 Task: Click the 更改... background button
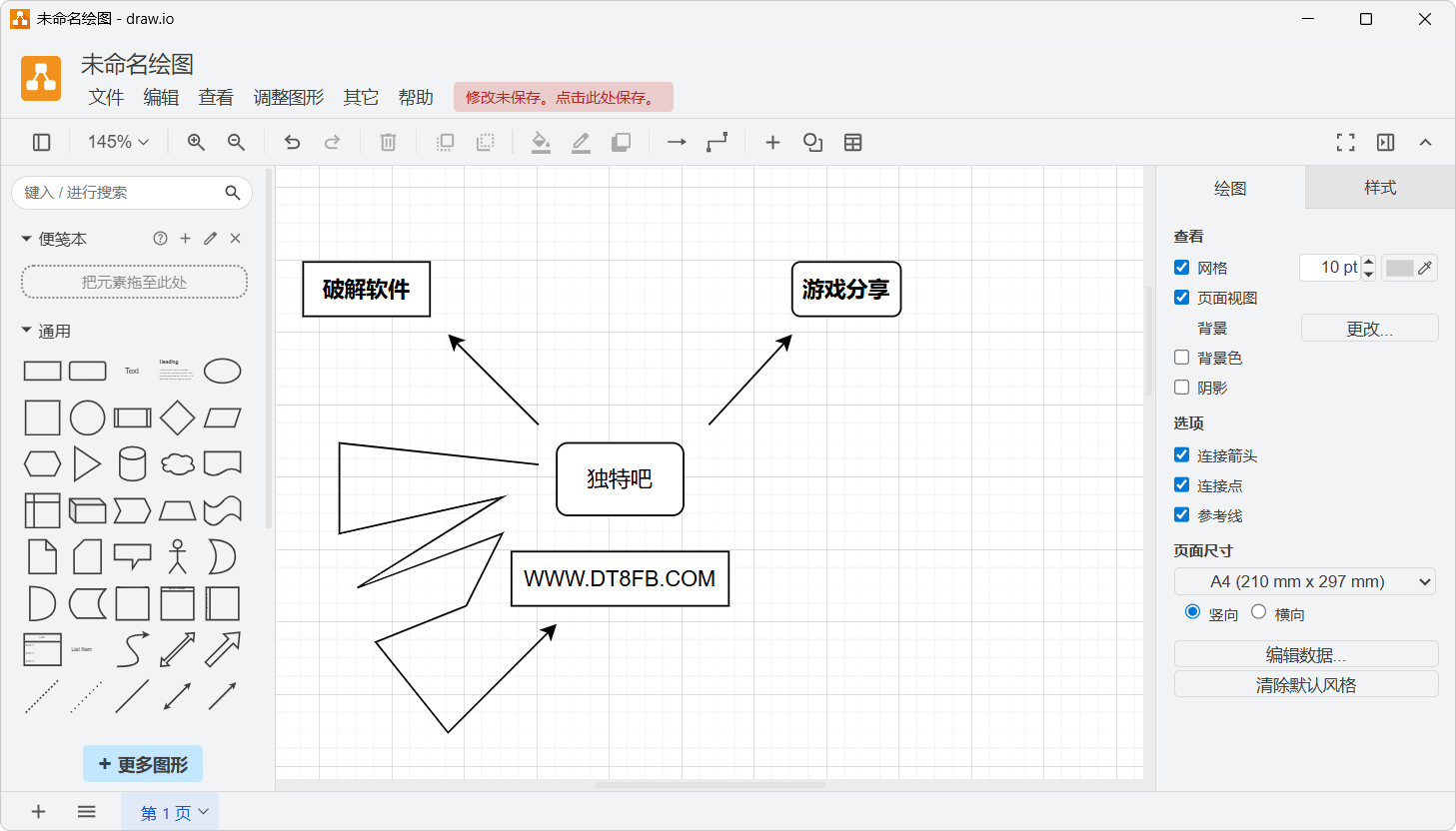pyautogui.click(x=1369, y=328)
